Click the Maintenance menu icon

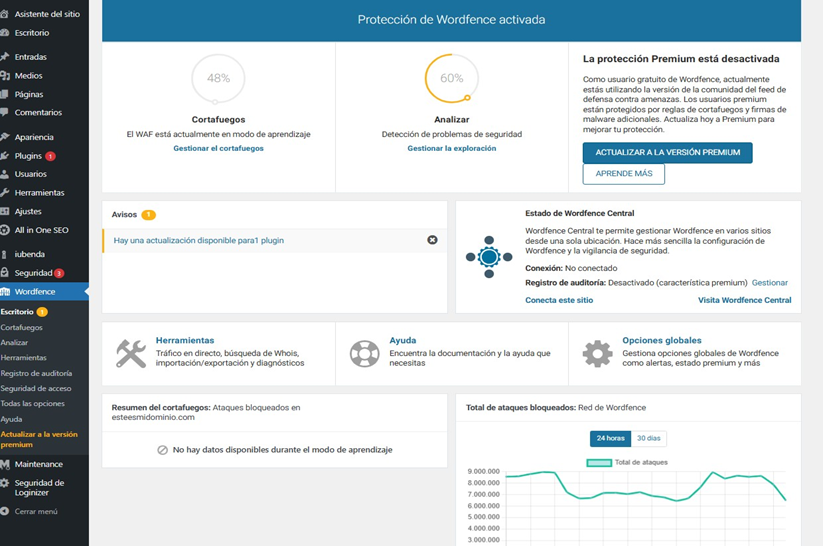(x=5, y=464)
